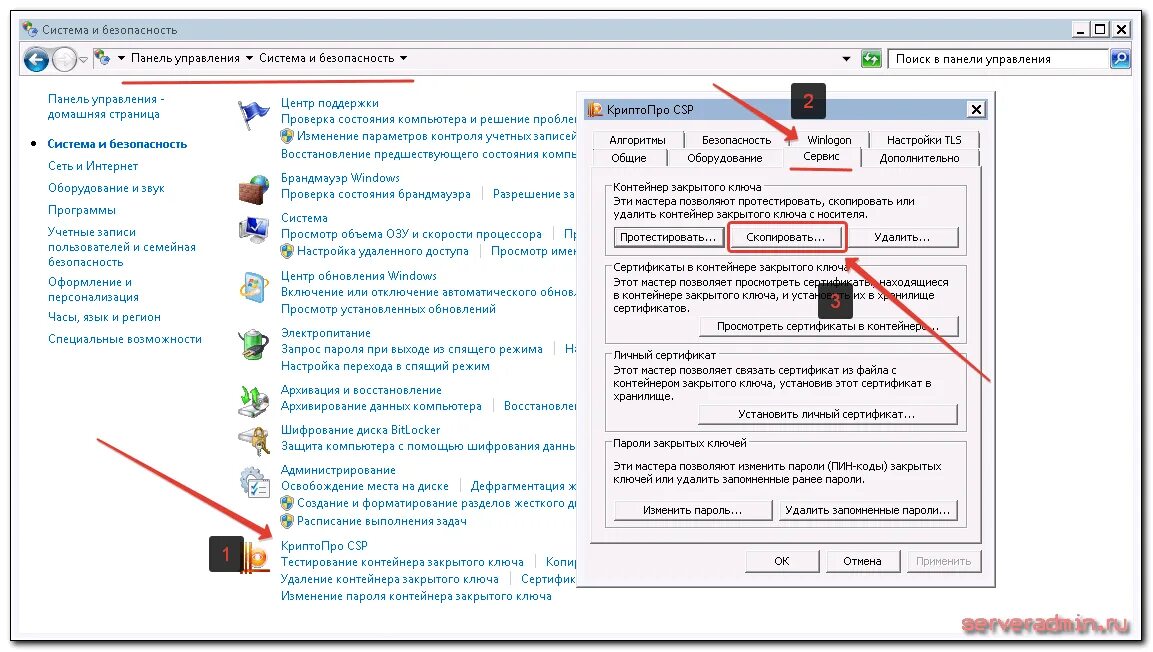Switch to the Алгоритмы tab
Viewport: 1153px width, 652px height.
coord(638,140)
